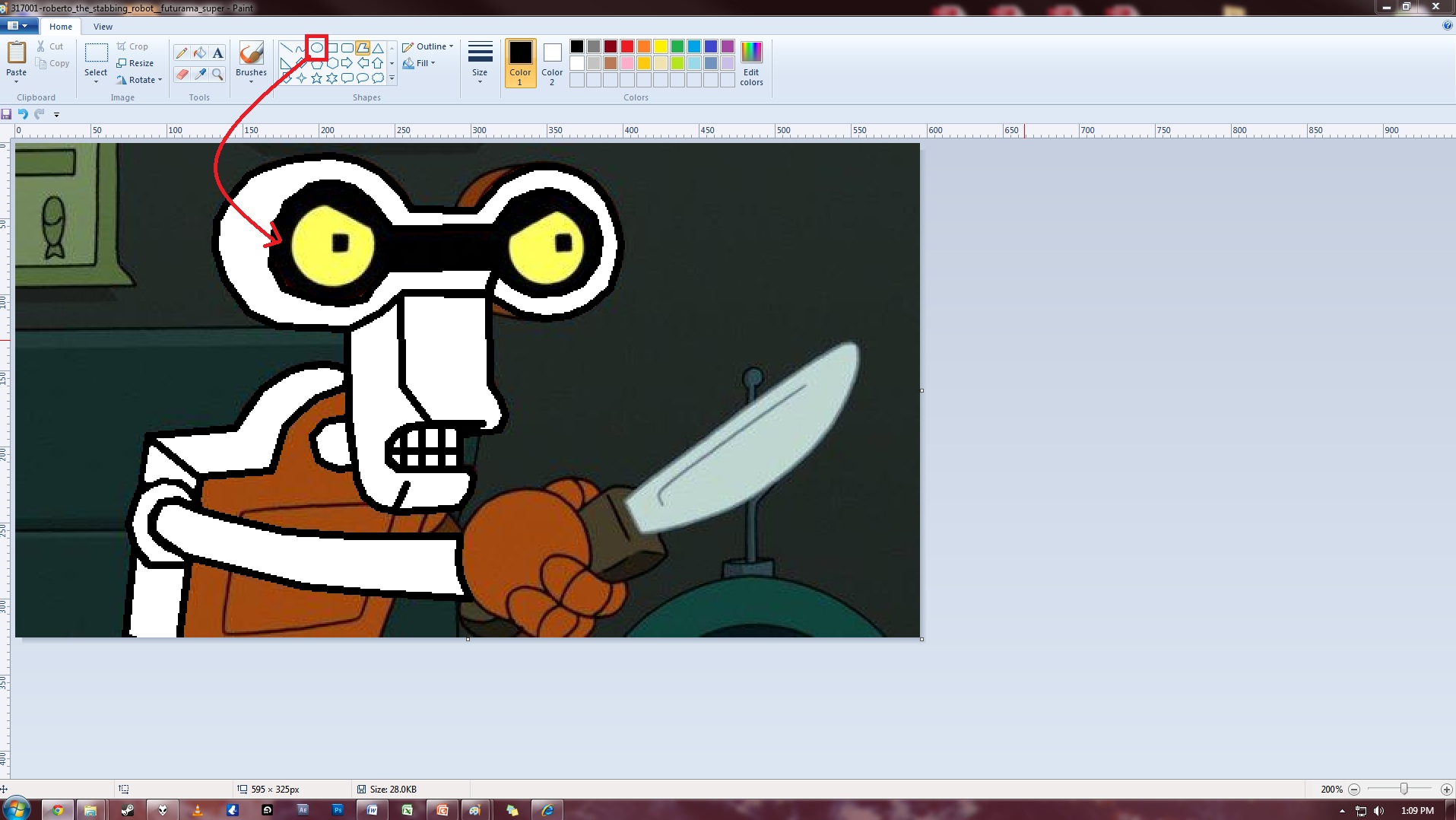Click the Paste clipboard icon

17,53
